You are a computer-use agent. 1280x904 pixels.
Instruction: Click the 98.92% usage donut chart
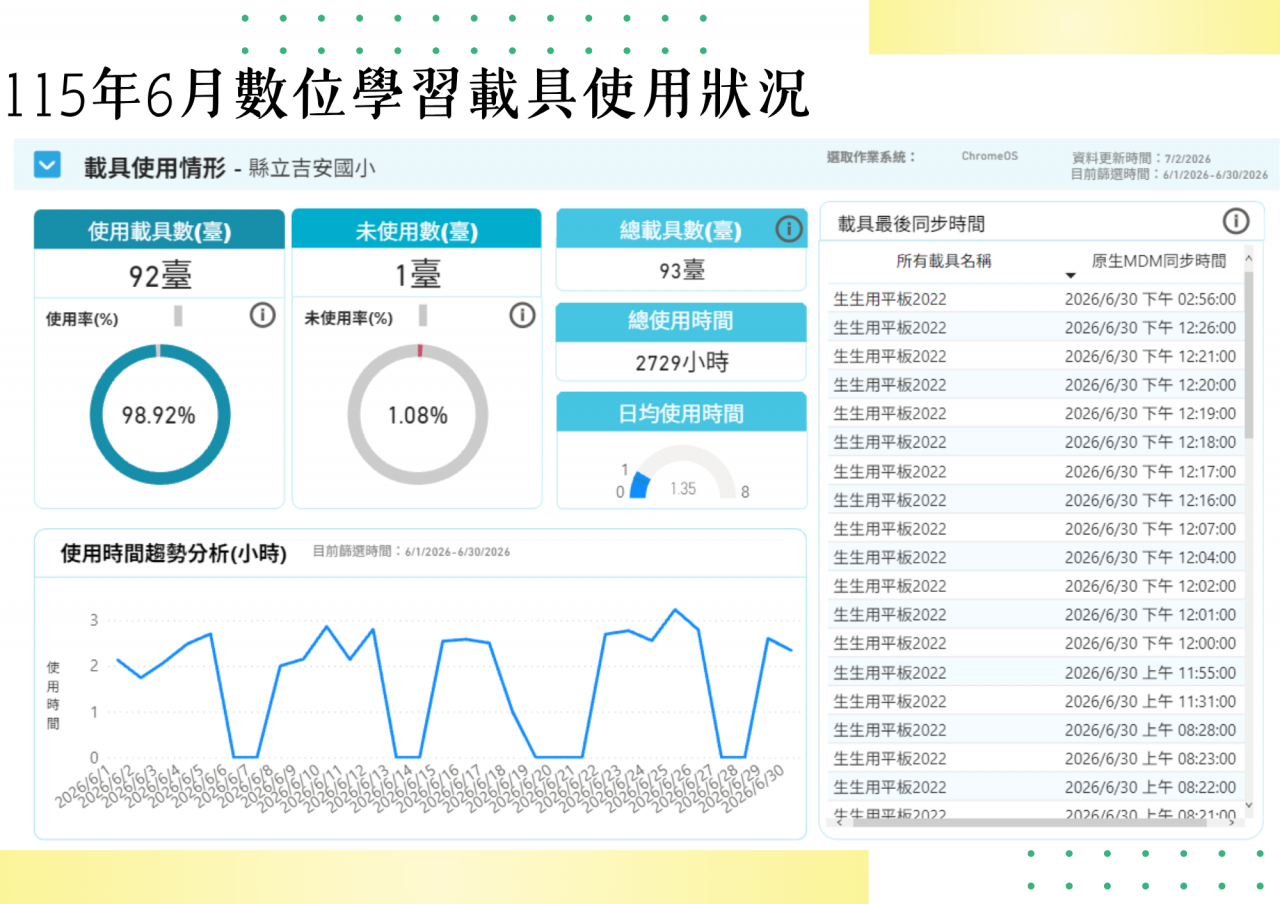[159, 415]
